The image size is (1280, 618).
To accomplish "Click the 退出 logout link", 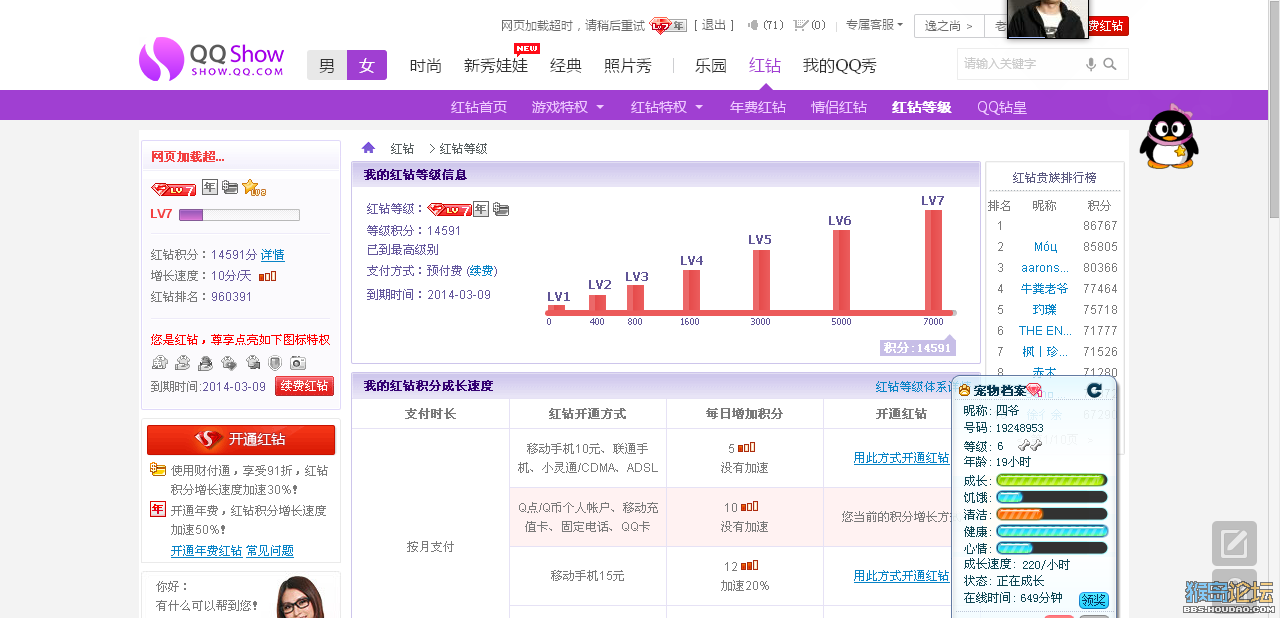I will click(714, 25).
